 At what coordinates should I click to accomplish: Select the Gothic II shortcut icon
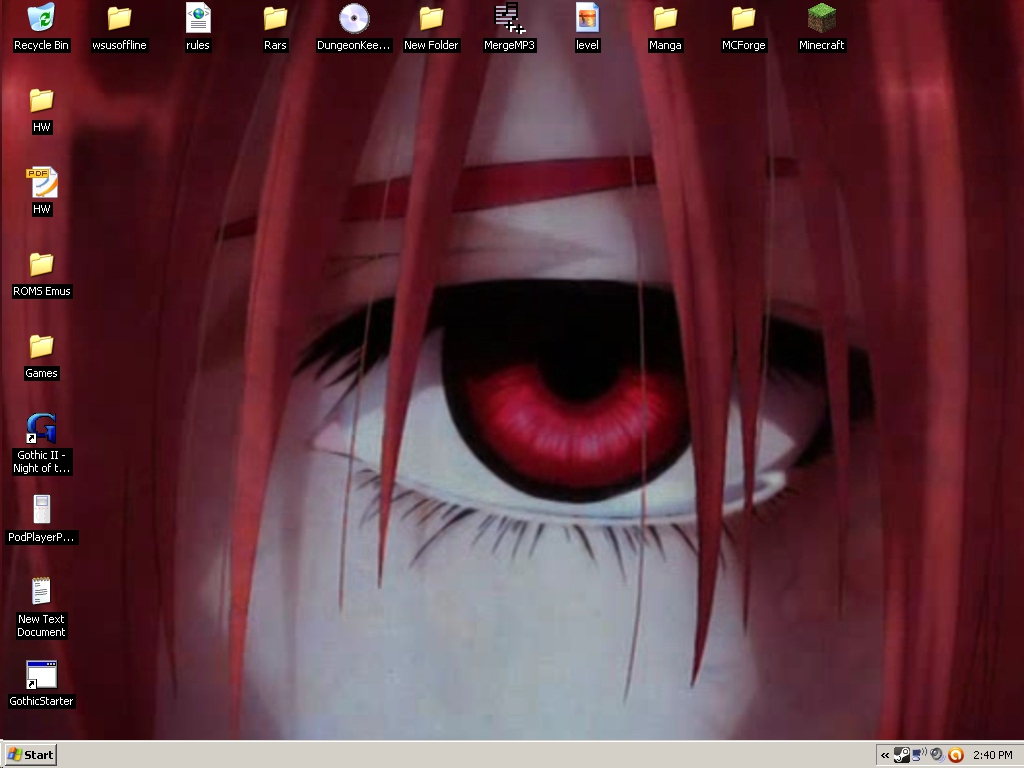41,428
